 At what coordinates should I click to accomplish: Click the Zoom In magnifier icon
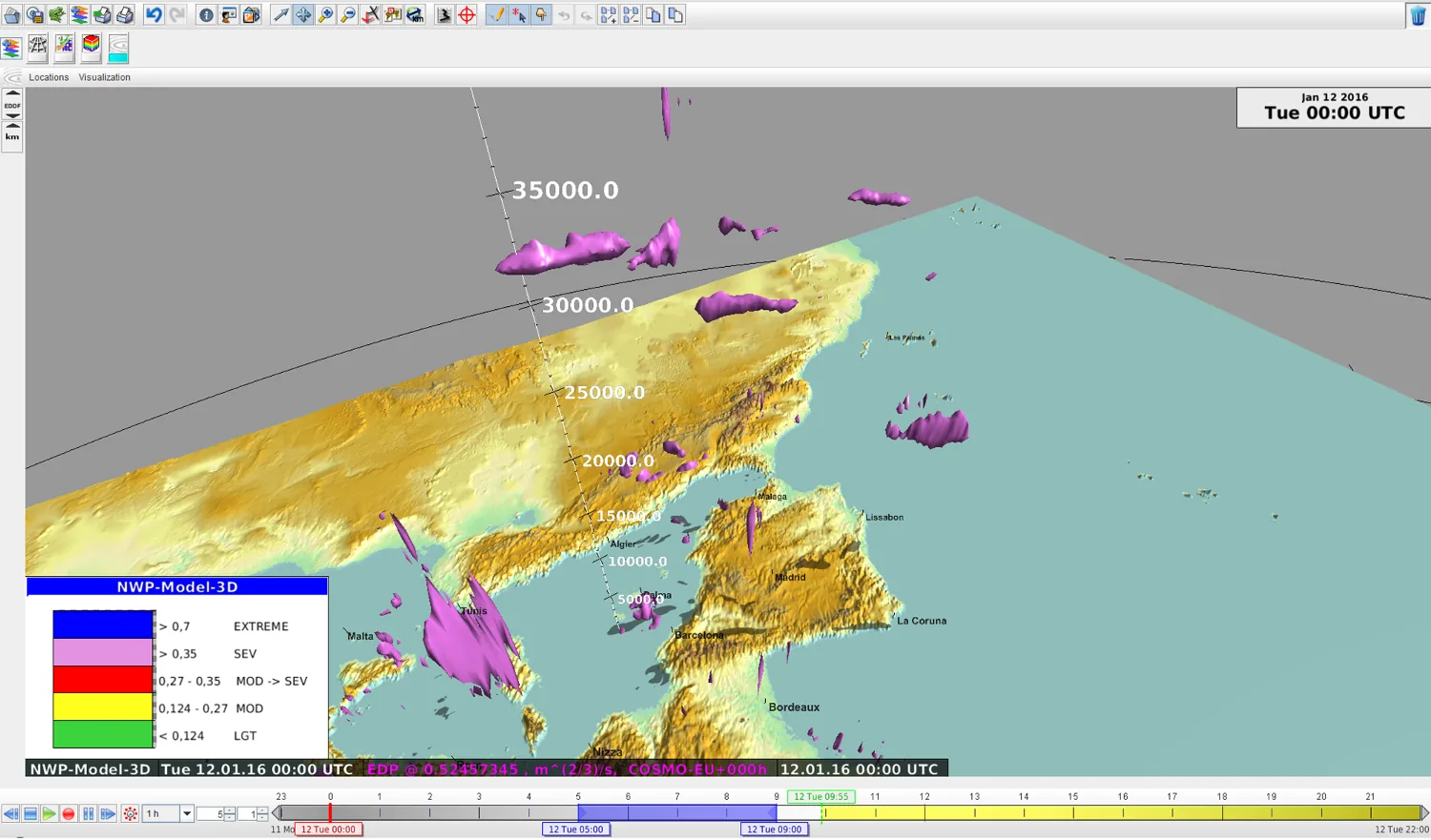click(325, 15)
